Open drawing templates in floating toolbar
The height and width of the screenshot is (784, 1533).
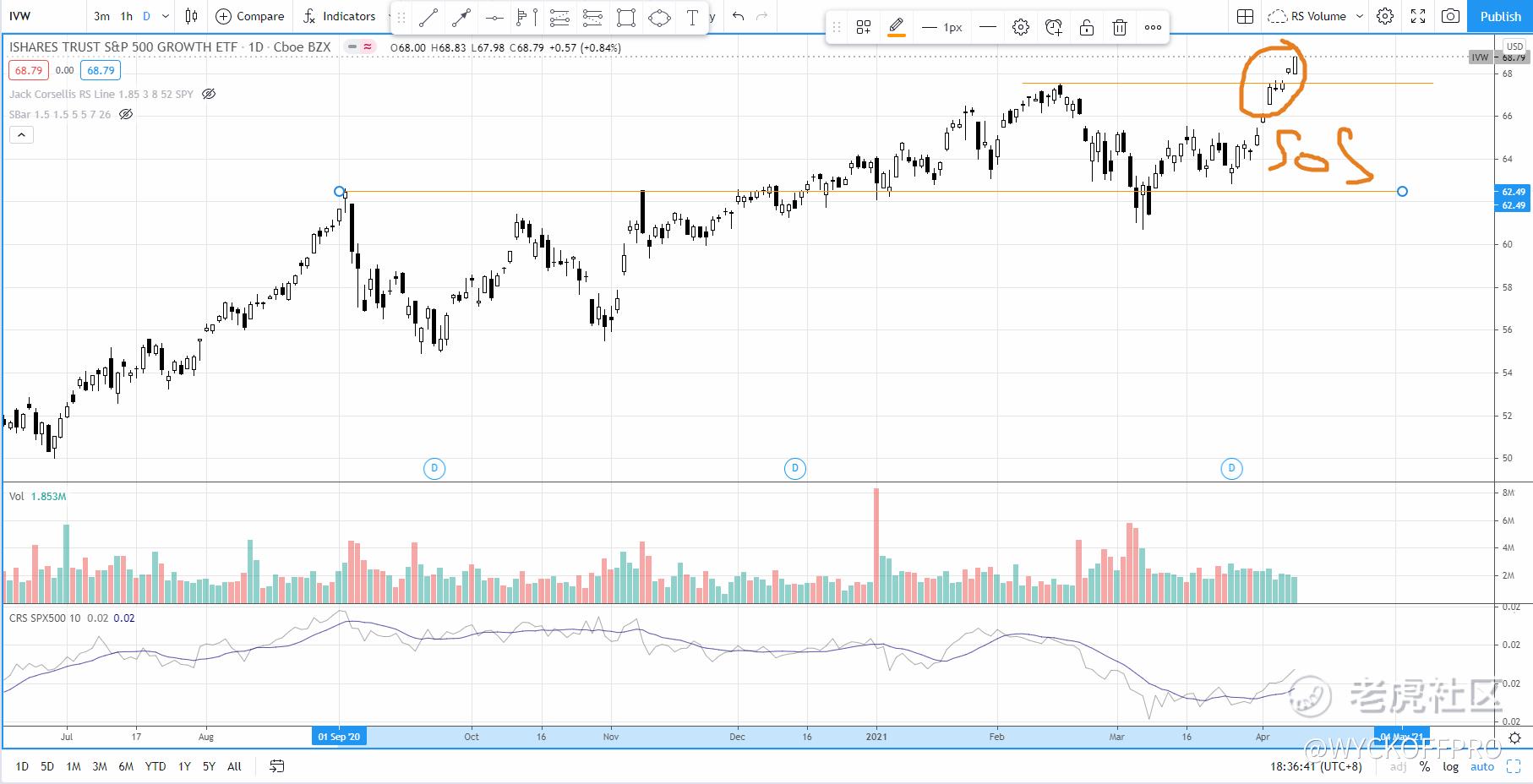tap(864, 28)
